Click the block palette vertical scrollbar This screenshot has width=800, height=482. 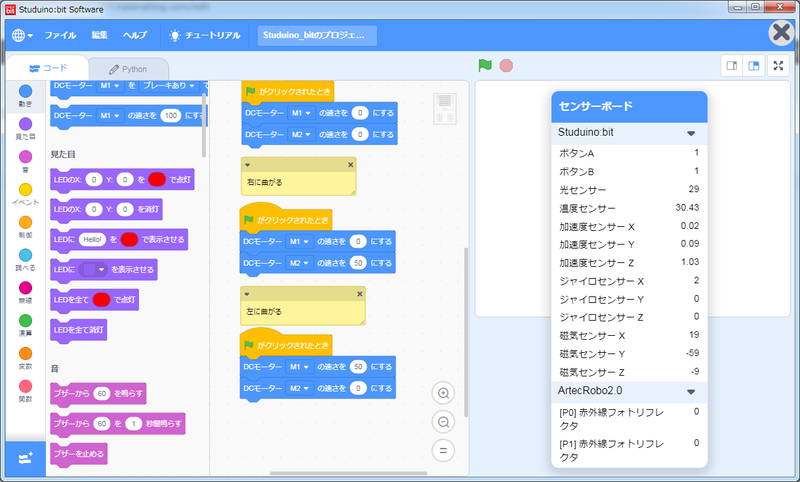(x=204, y=125)
